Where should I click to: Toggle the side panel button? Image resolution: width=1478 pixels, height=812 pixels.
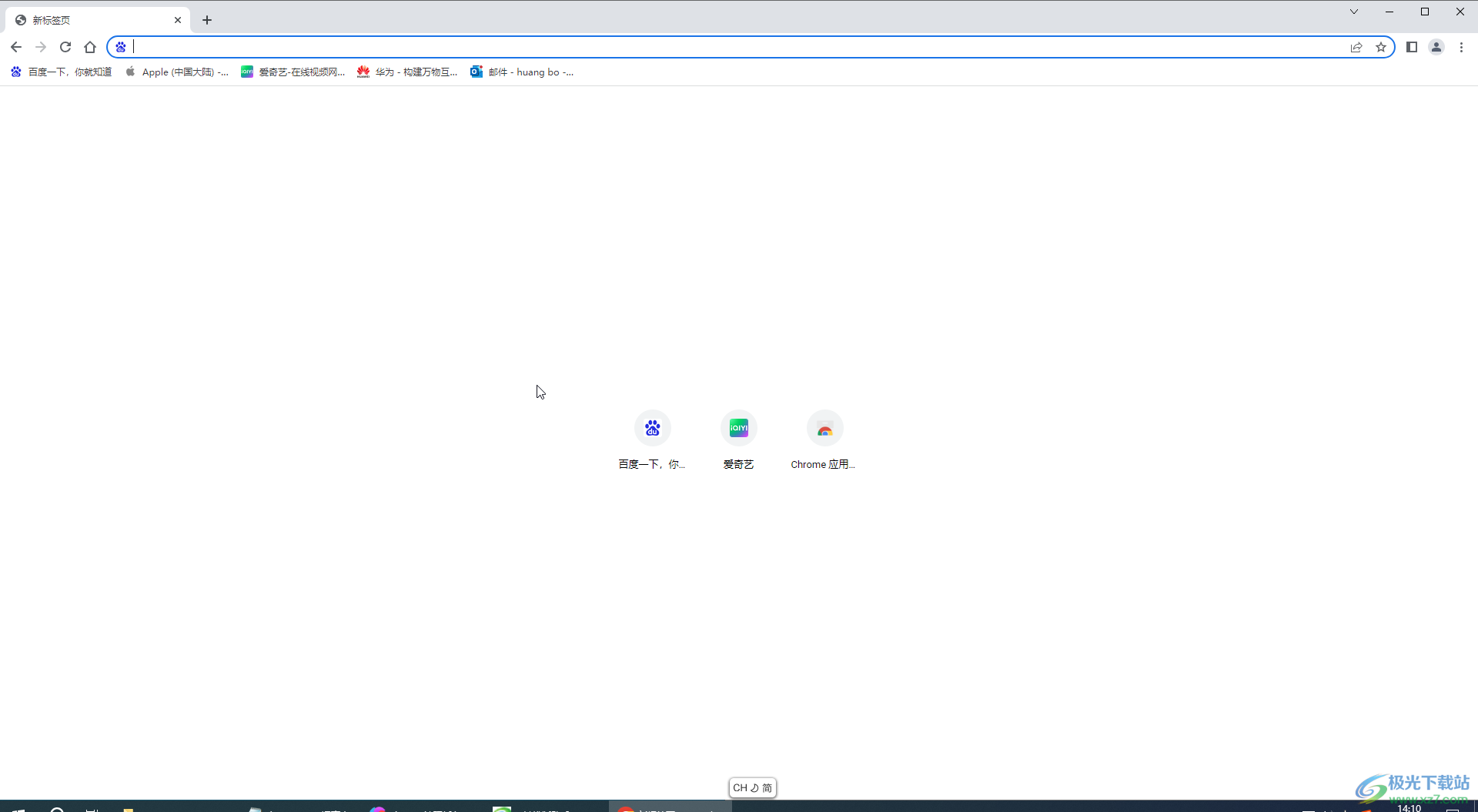pyautogui.click(x=1412, y=47)
